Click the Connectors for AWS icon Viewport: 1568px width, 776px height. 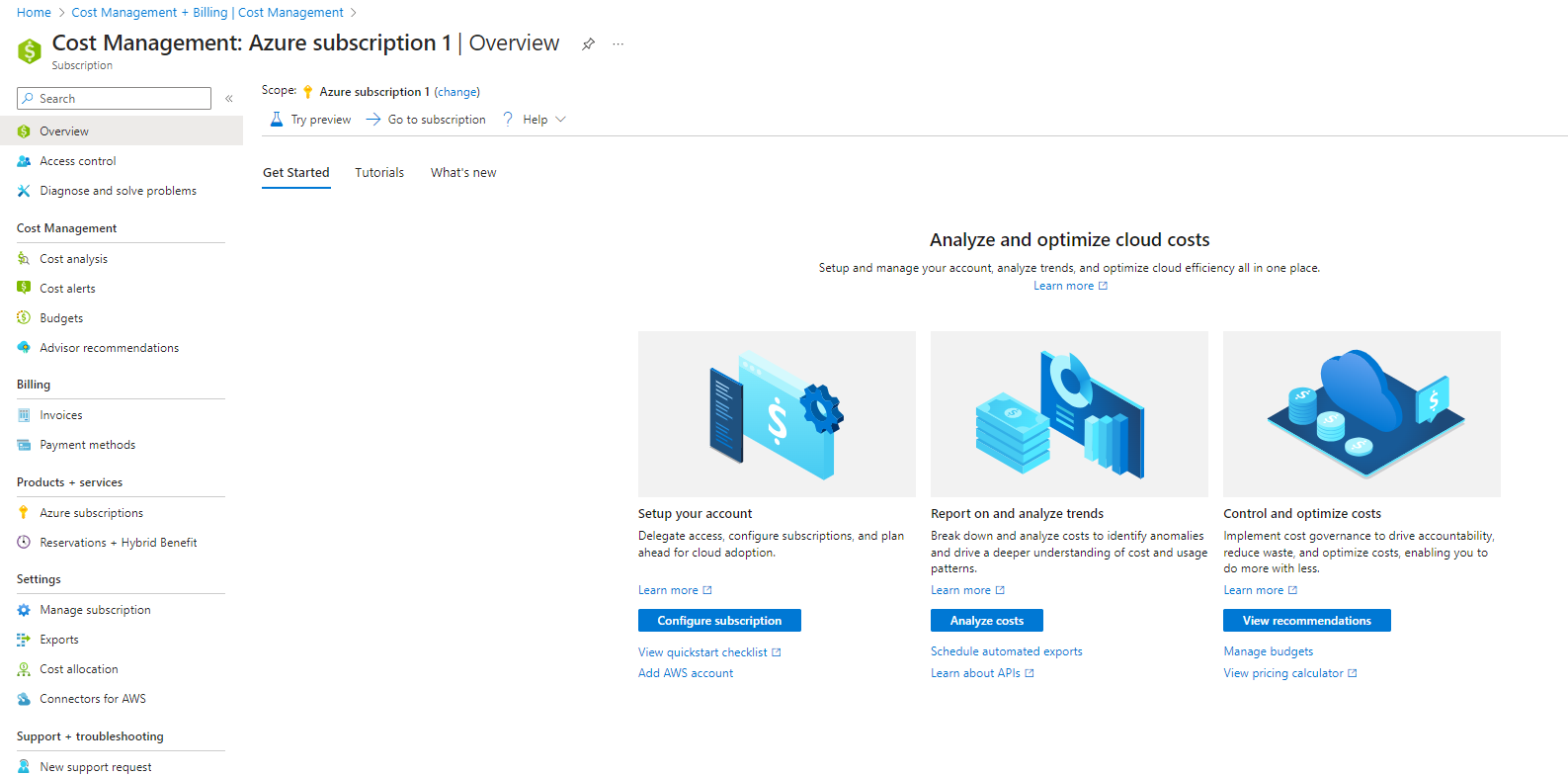click(24, 699)
